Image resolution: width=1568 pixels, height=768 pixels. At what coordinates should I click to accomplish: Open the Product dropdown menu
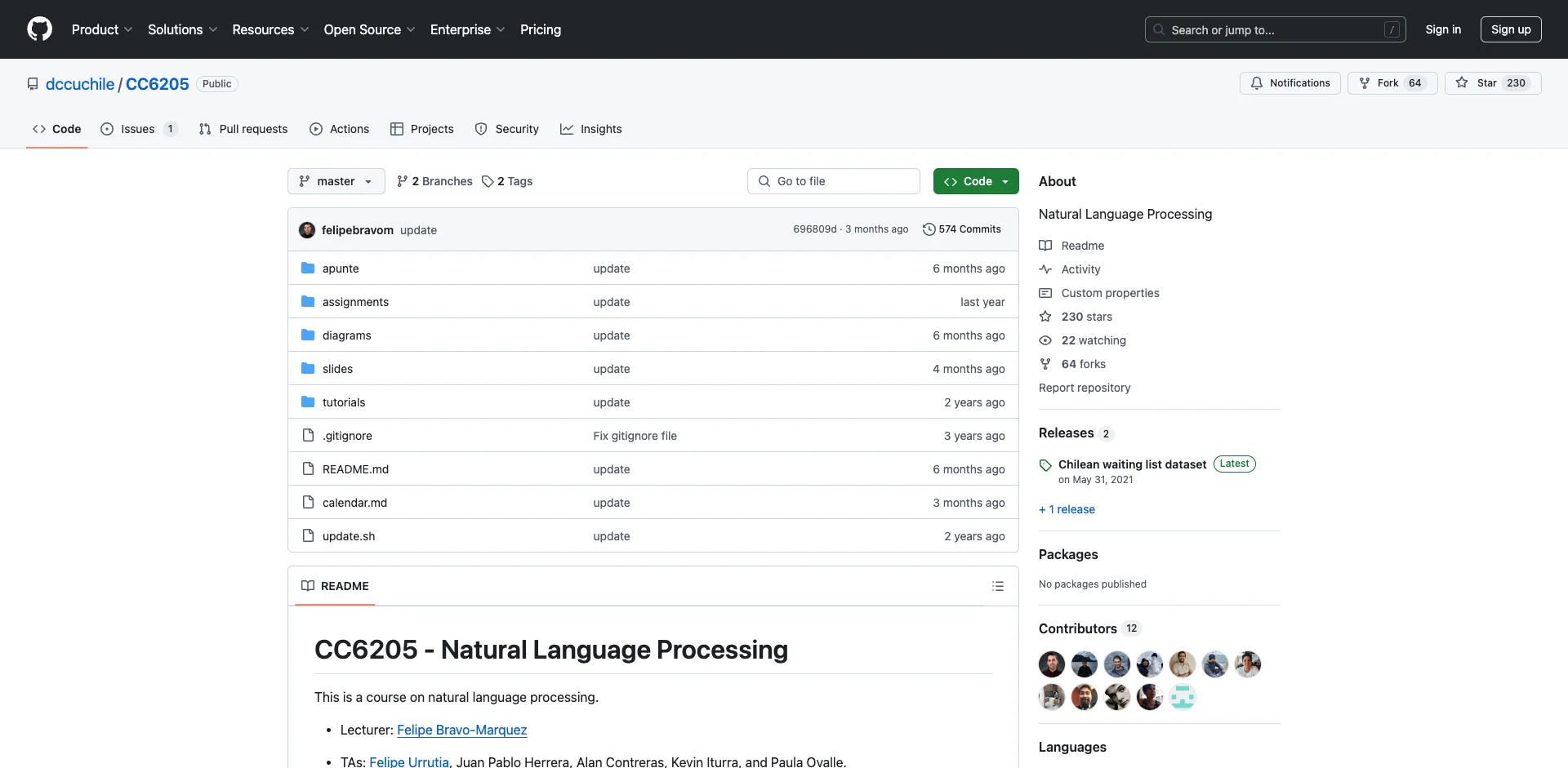click(x=101, y=29)
